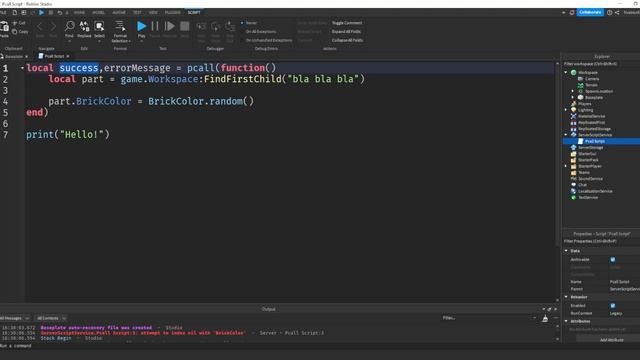Click the Navigate Forward arrow
The width and height of the screenshot is (640, 360).
click(x=53, y=27)
